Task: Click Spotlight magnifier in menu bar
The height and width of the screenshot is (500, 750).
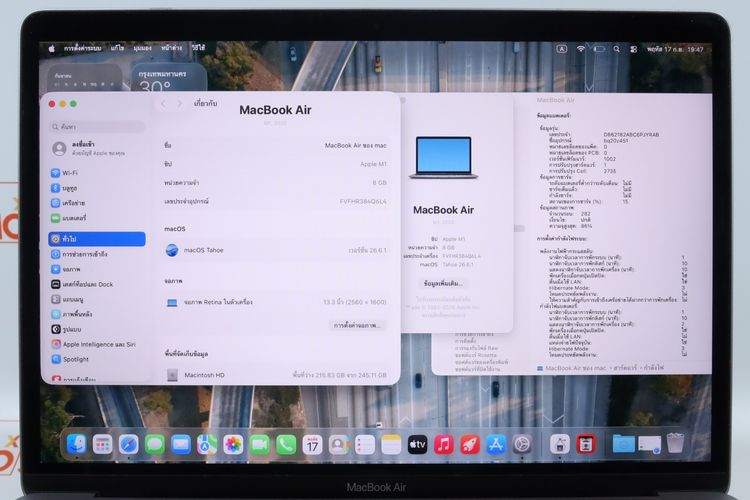Action: pyautogui.click(x=617, y=49)
